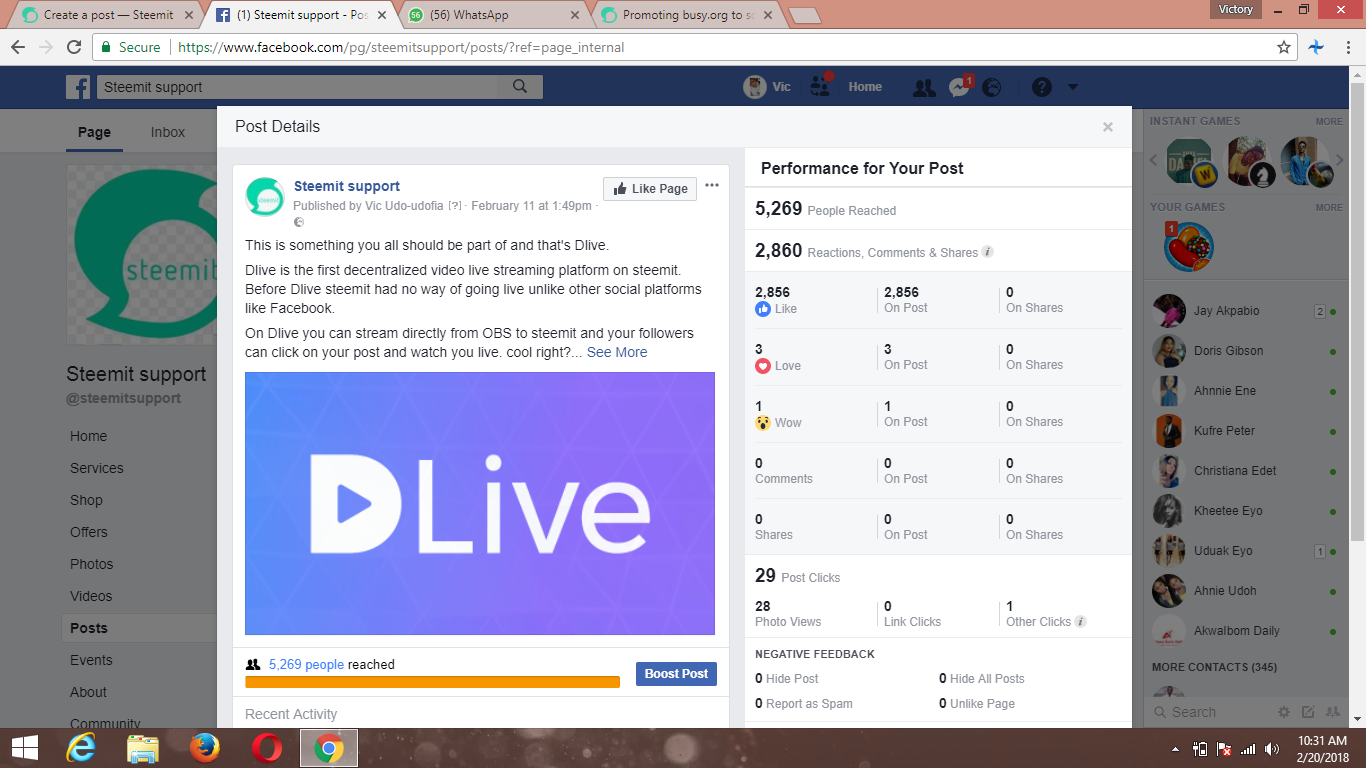Click the Facebook logo icon

[78, 87]
